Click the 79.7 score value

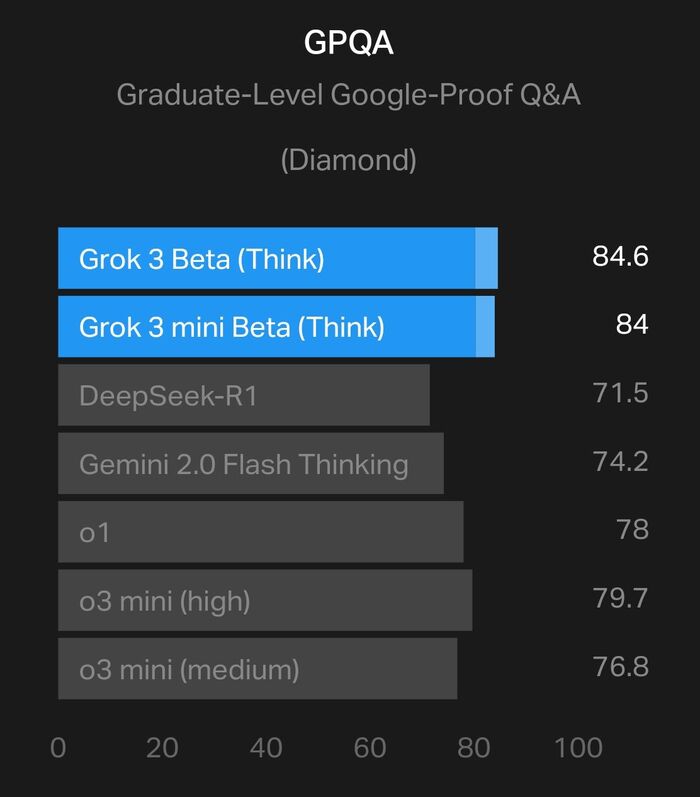(x=620, y=598)
